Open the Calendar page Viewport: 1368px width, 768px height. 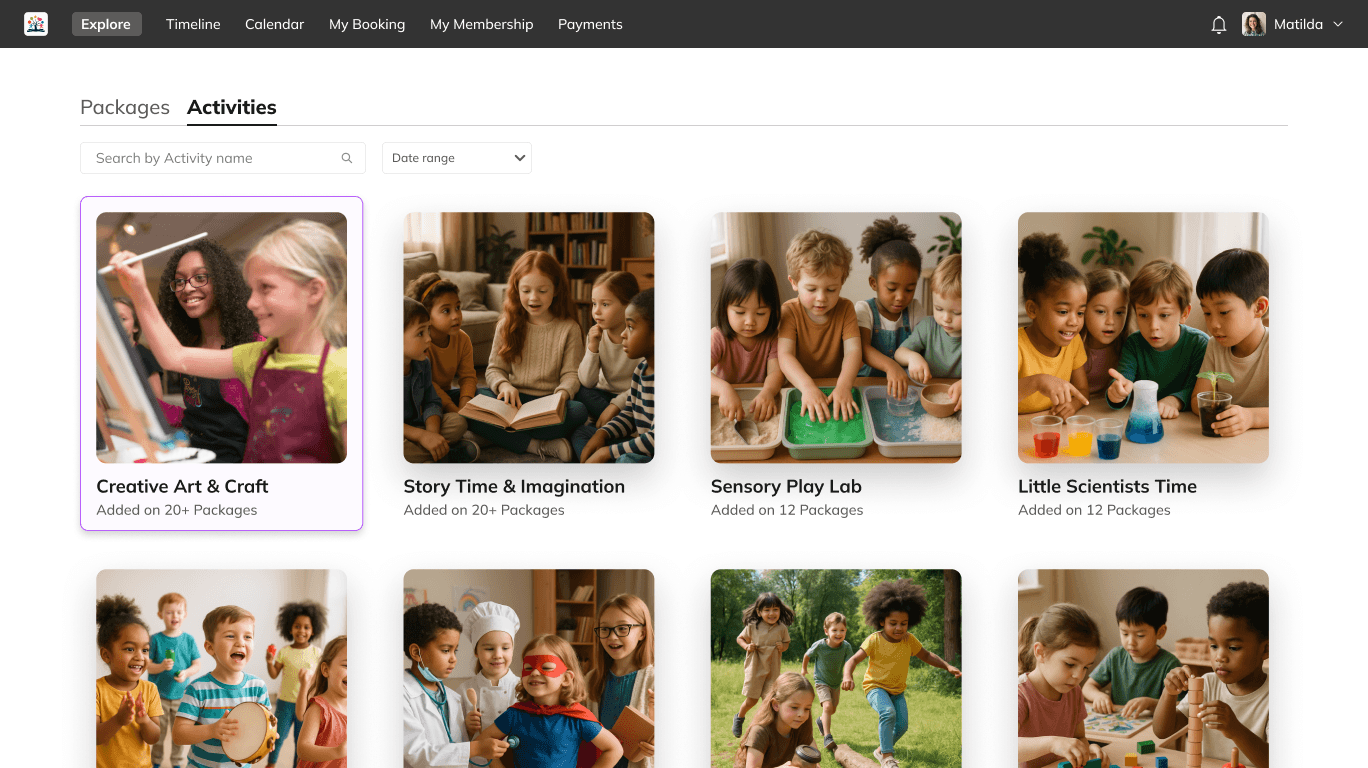click(x=274, y=24)
